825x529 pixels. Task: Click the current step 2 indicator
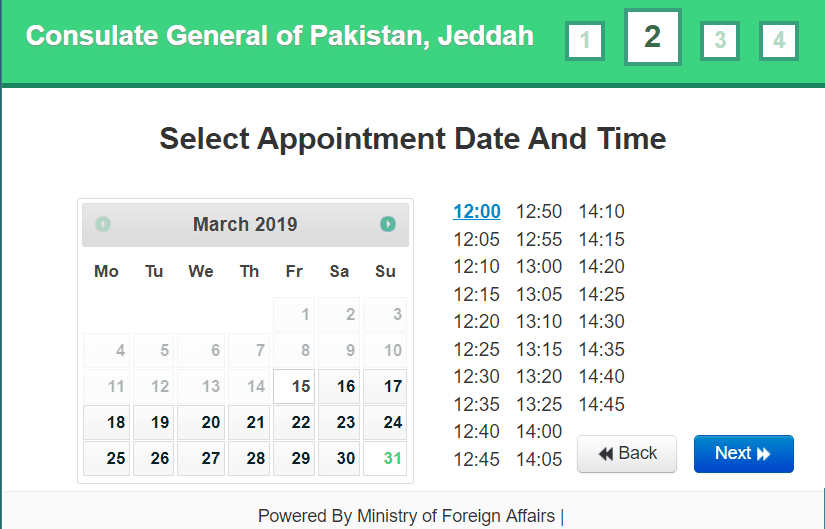tap(653, 37)
